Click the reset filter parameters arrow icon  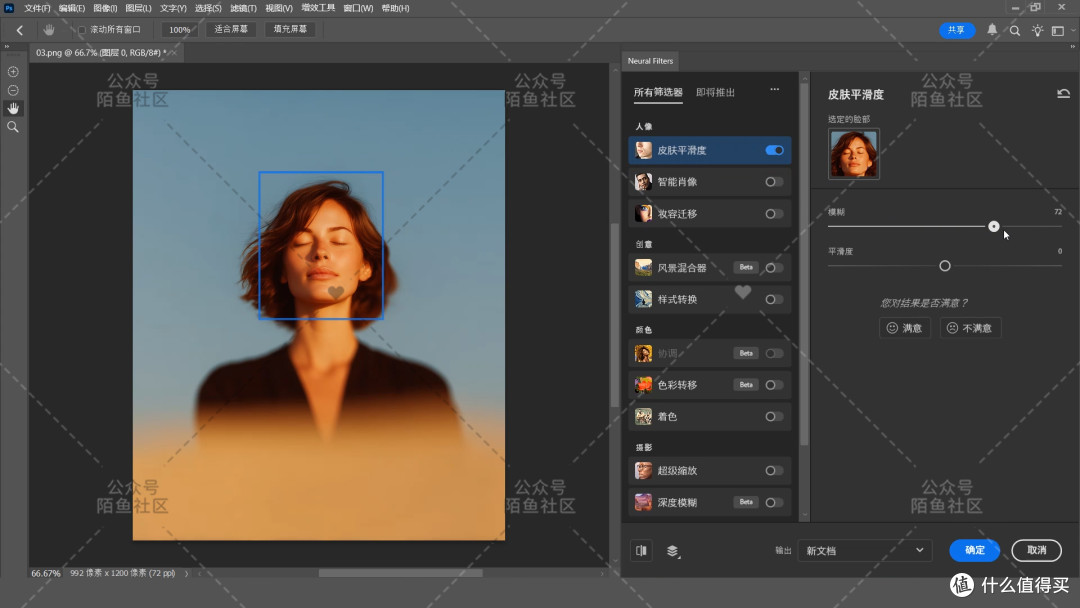pyautogui.click(x=1063, y=94)
